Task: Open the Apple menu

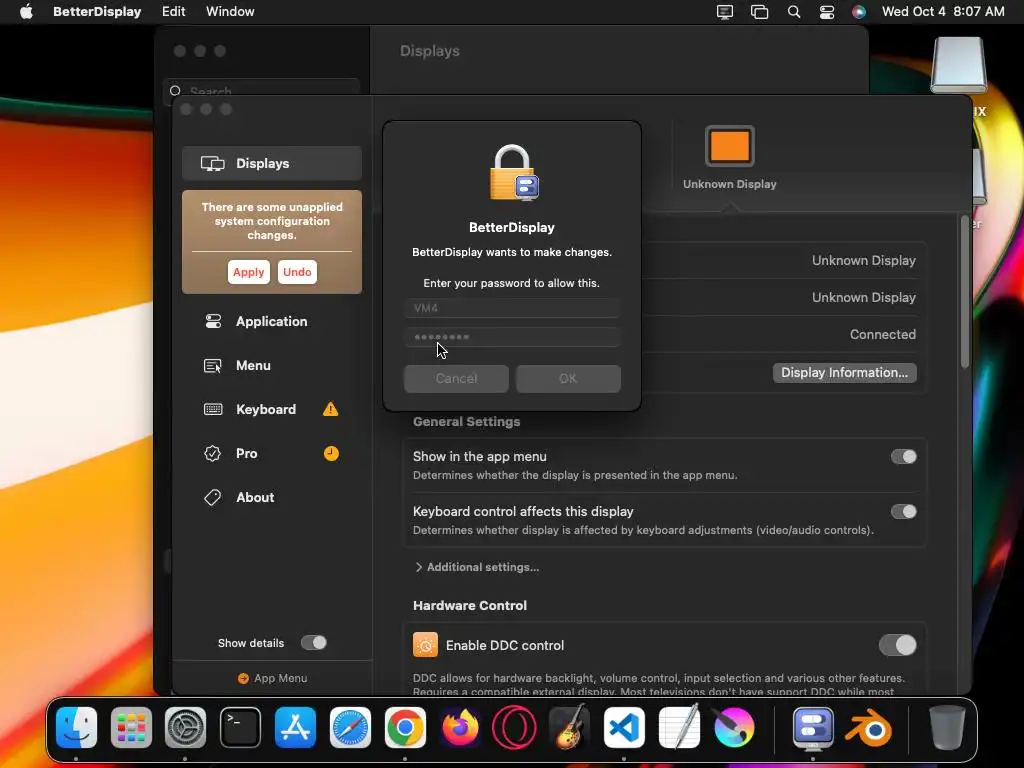Action: pyautogui.click(x=26, y=12)
